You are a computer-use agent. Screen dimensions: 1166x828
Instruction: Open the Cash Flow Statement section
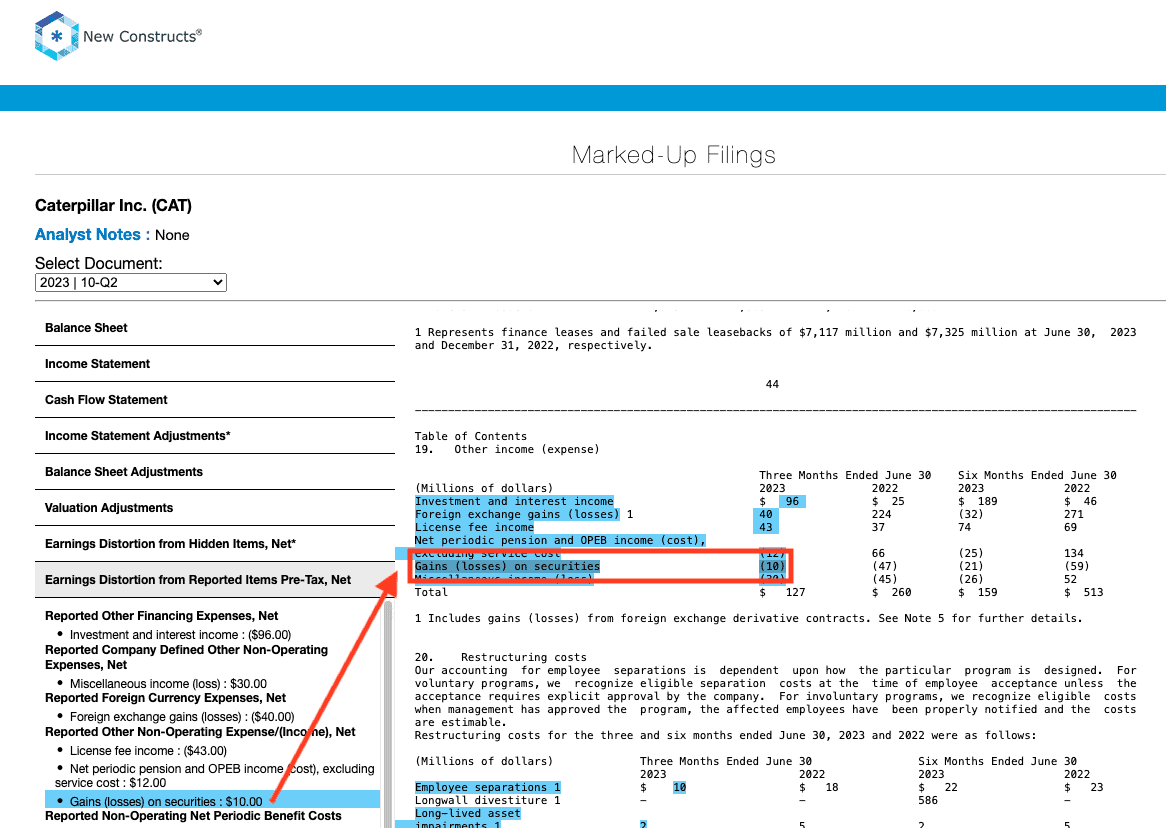tap(215, 400)
